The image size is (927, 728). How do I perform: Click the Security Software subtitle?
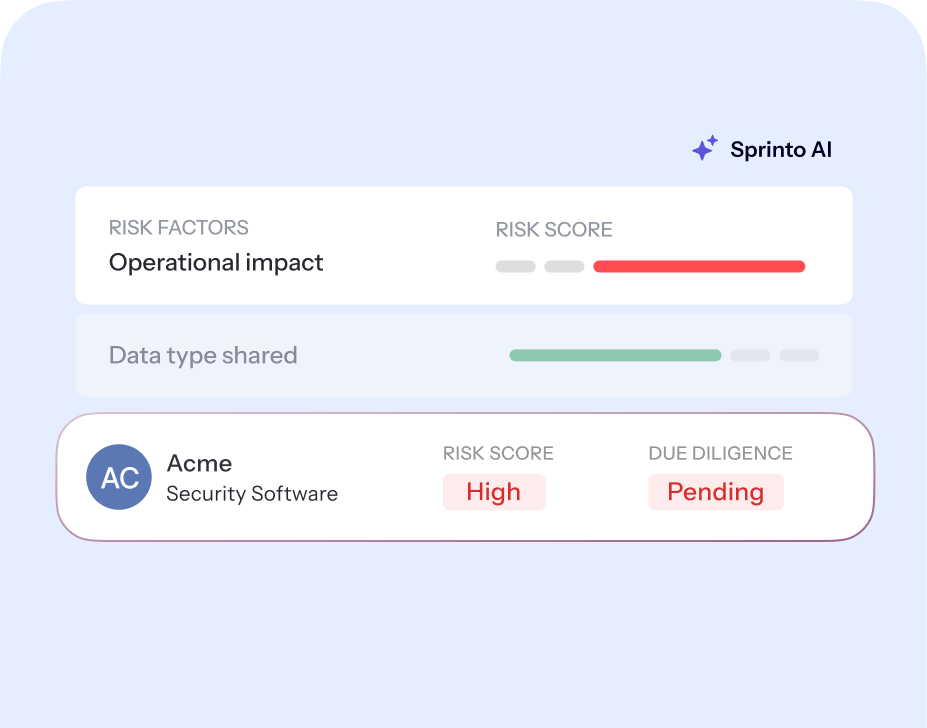(x=252, y=494)
